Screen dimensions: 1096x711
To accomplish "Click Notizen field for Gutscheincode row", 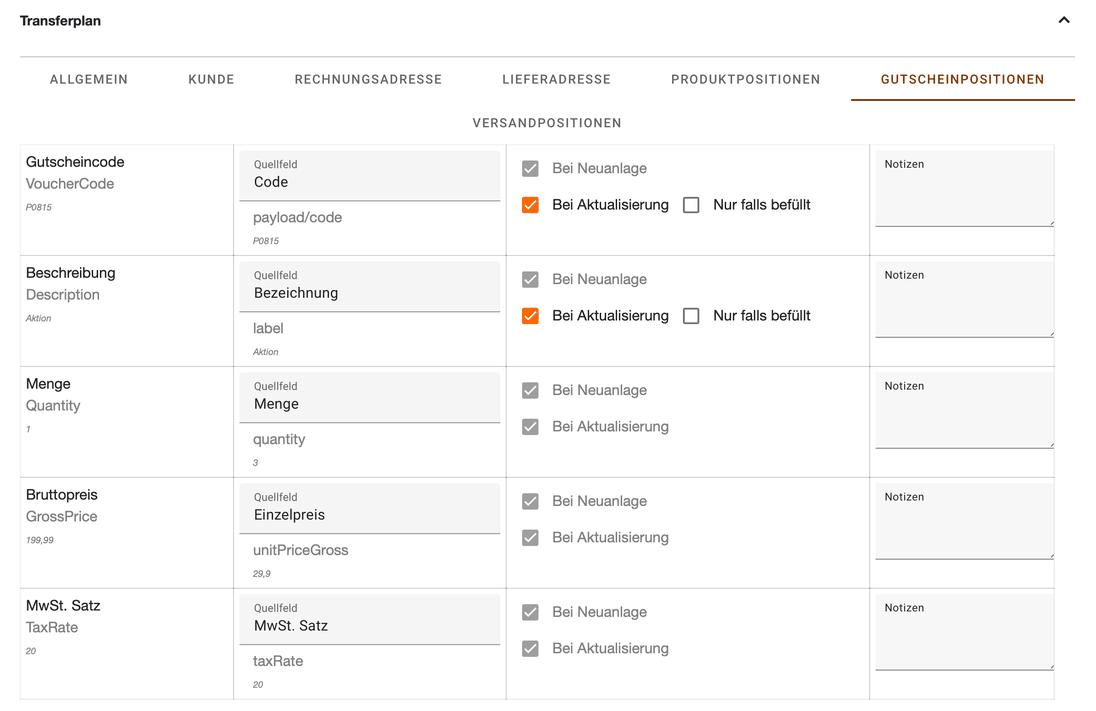I will coord(965,189).
